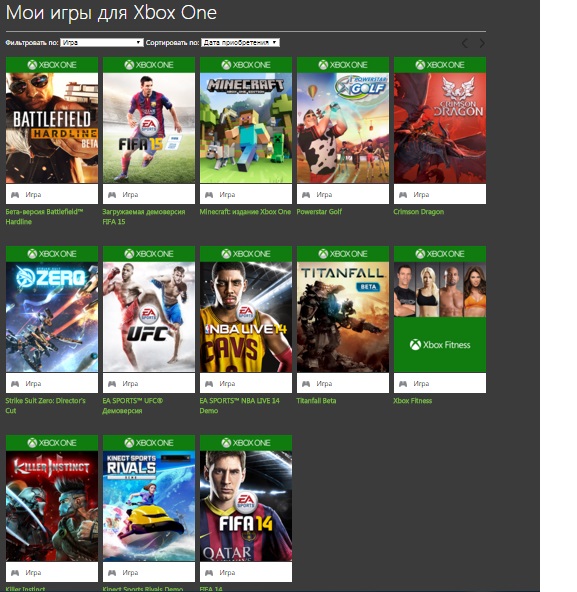Screen dimensions: 577x592
Task: Follow the Xbox Fitness title link
Action: click(413, 401)
